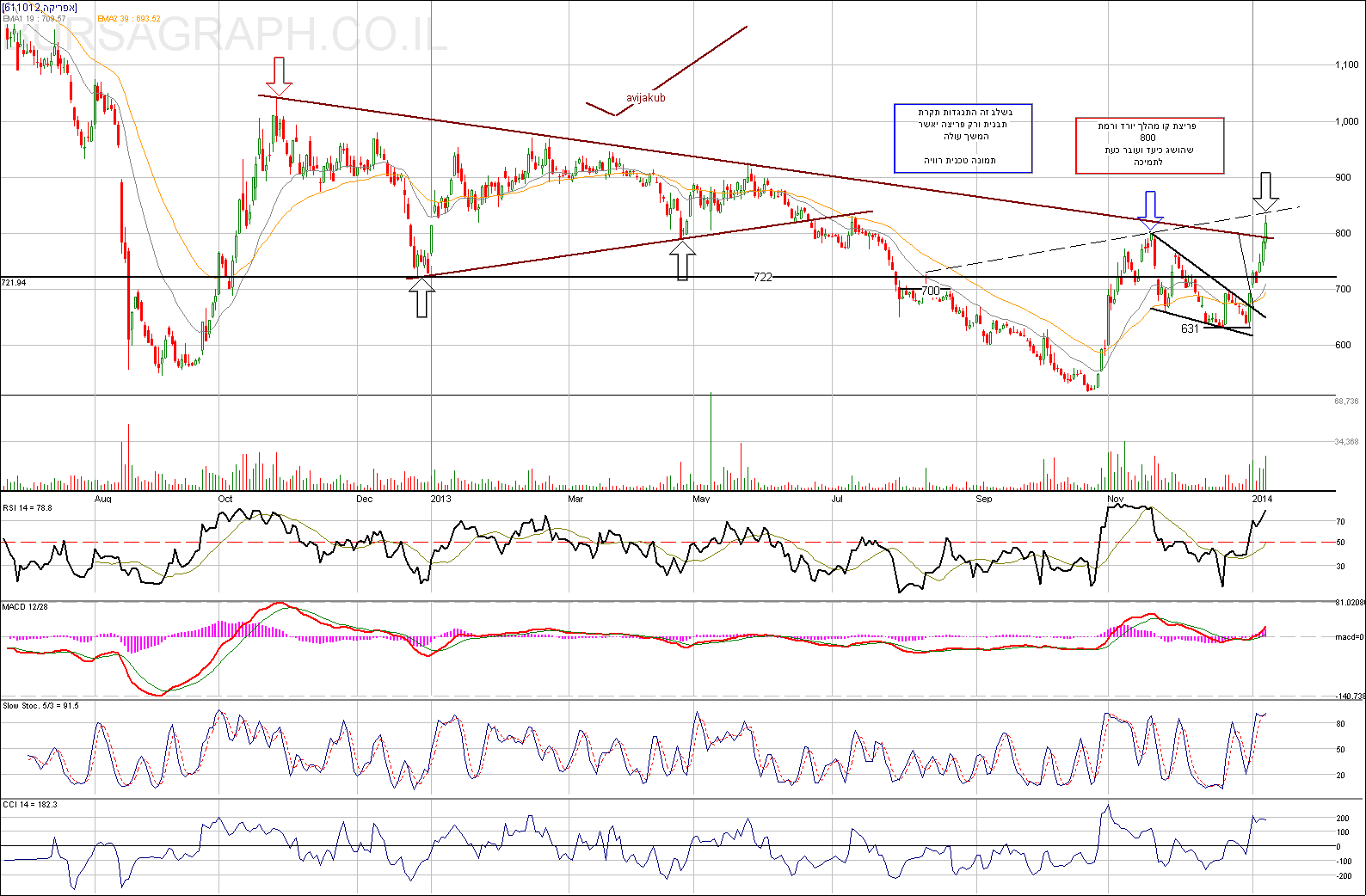Click the chart title "61,1012" symbol label

pos(40,7)
